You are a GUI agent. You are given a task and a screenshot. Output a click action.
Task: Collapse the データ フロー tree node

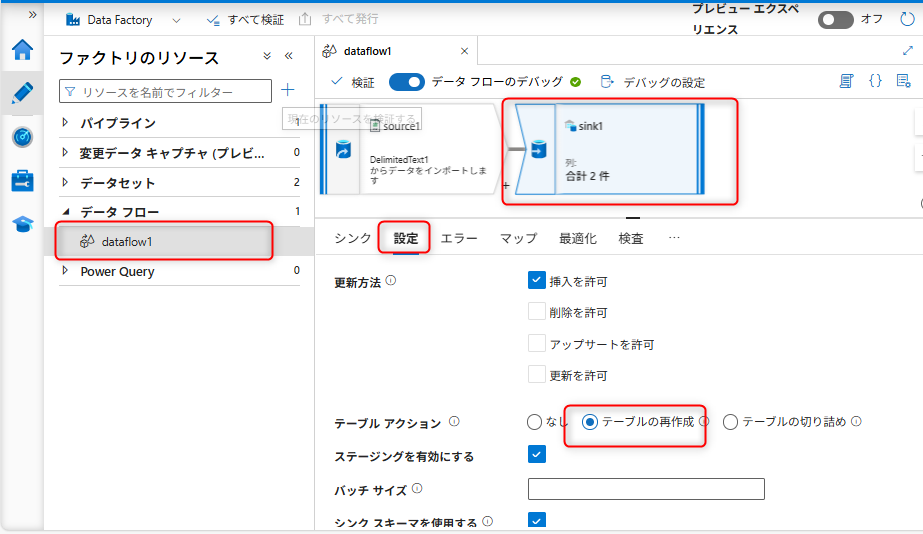[x=66, y=211]
